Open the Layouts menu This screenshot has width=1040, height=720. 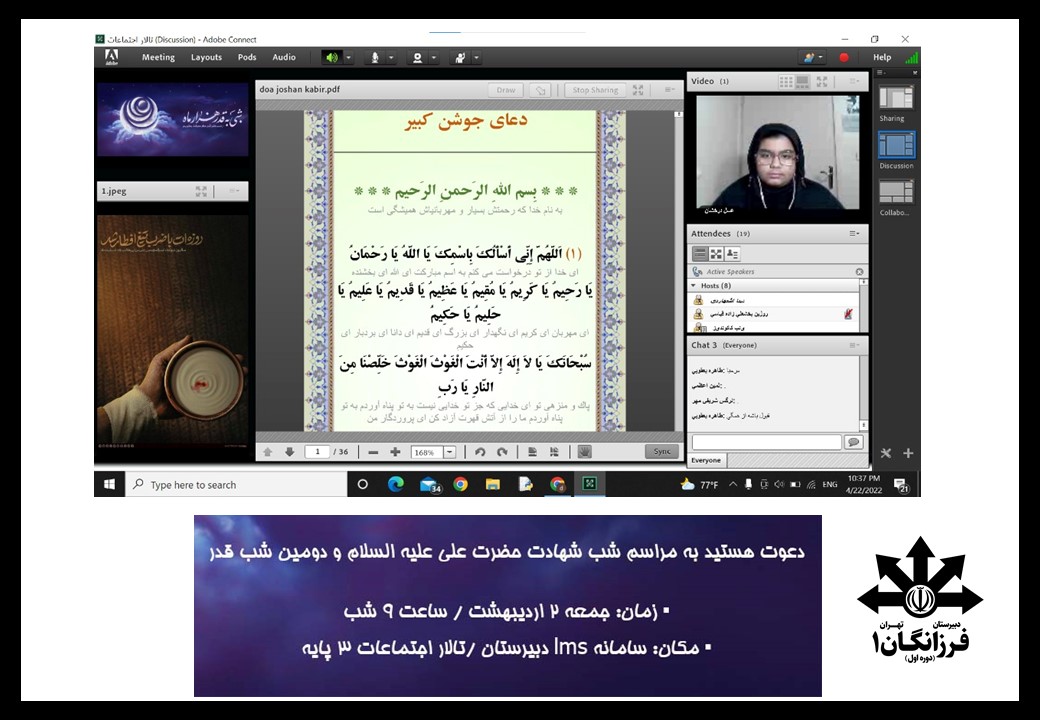[206, 58]
